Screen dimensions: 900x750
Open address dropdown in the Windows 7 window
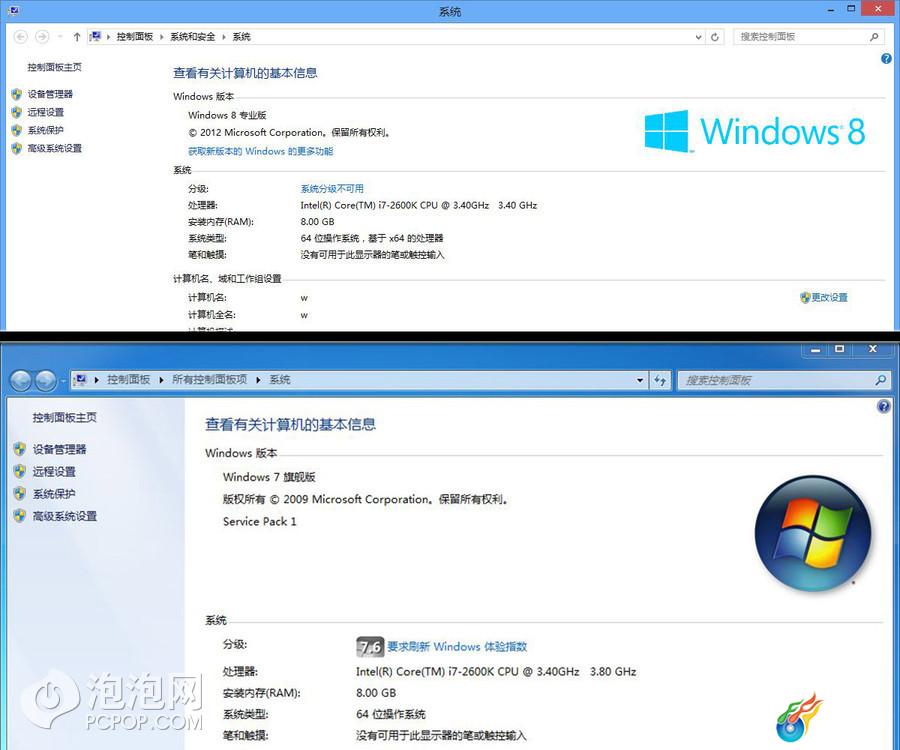pyautogui.click(x=640, y=380)
